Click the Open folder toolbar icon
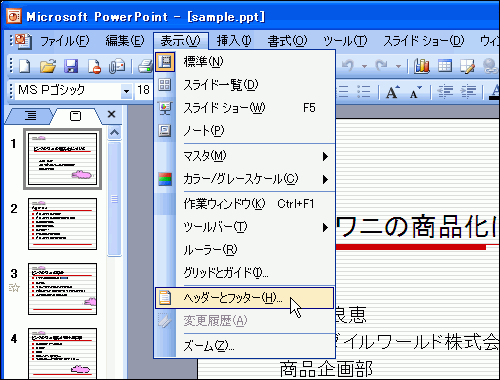Viewport: 500px width, 380px height. 48,66
